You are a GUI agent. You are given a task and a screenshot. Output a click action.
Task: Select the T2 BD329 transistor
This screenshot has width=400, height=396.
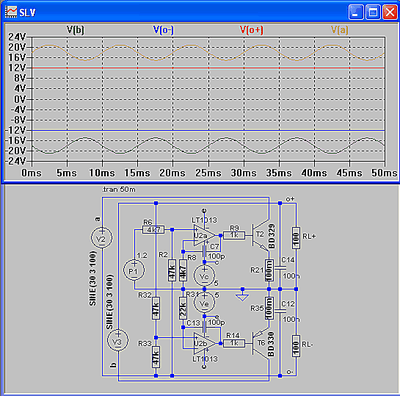[260, 235]
